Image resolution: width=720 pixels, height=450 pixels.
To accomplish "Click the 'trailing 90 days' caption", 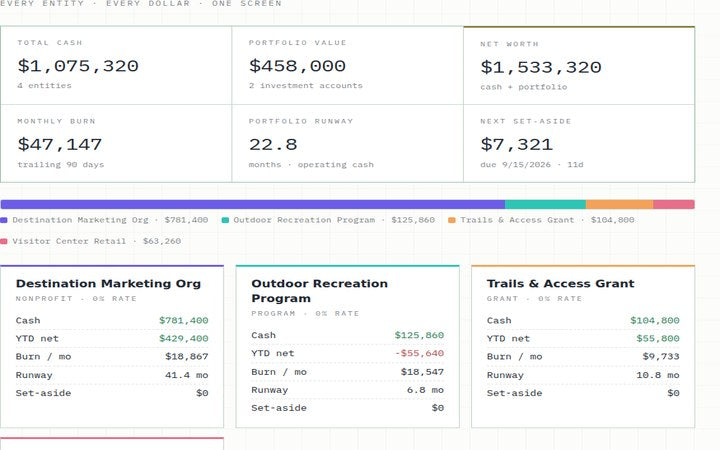I will (x=61, y=164).
